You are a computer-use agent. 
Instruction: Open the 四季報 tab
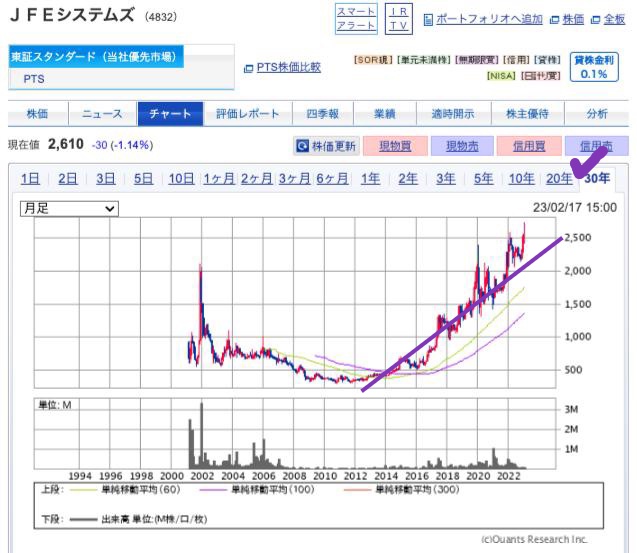[323, 114]
